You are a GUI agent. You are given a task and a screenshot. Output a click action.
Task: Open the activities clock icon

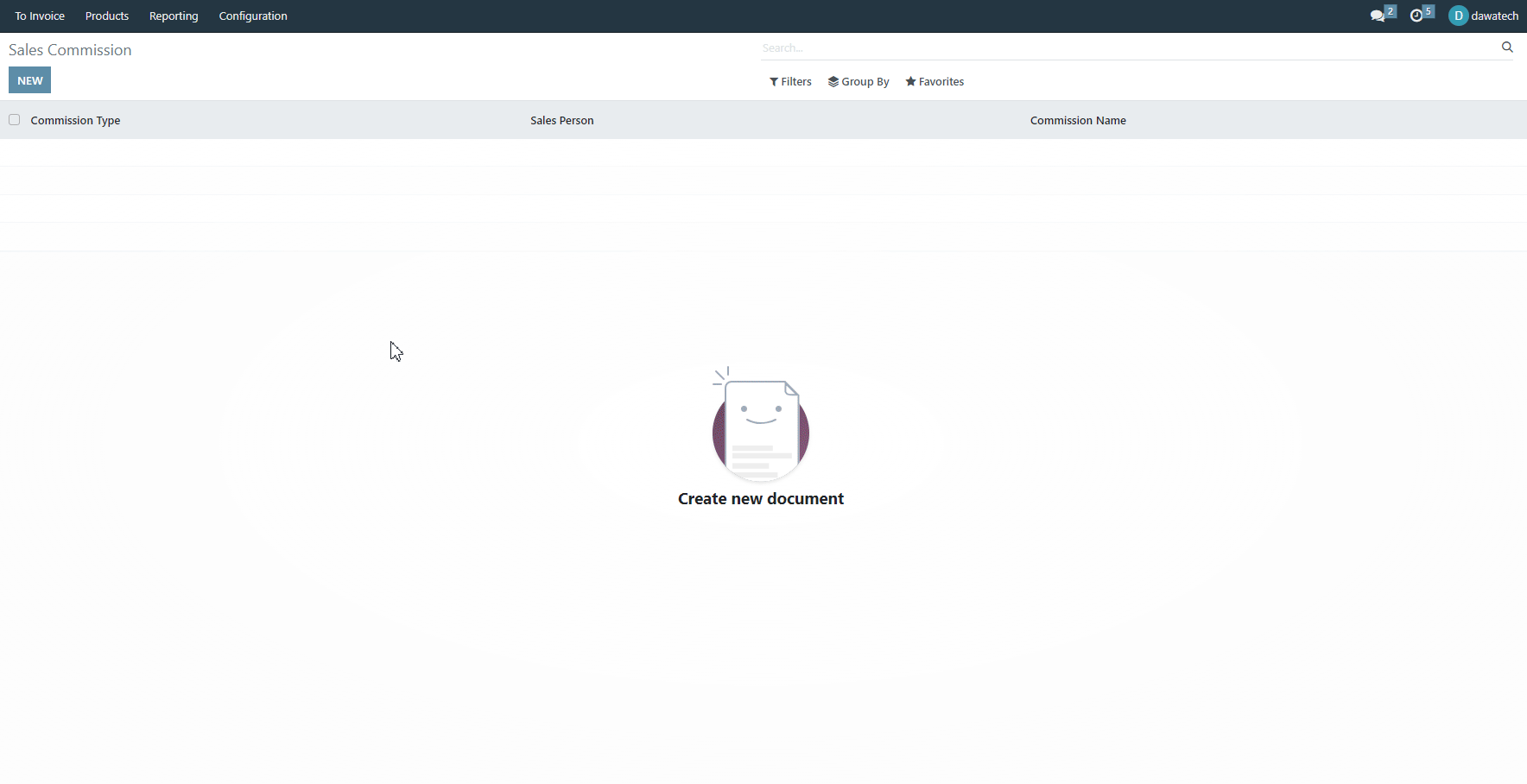[x=1422, y=16]
